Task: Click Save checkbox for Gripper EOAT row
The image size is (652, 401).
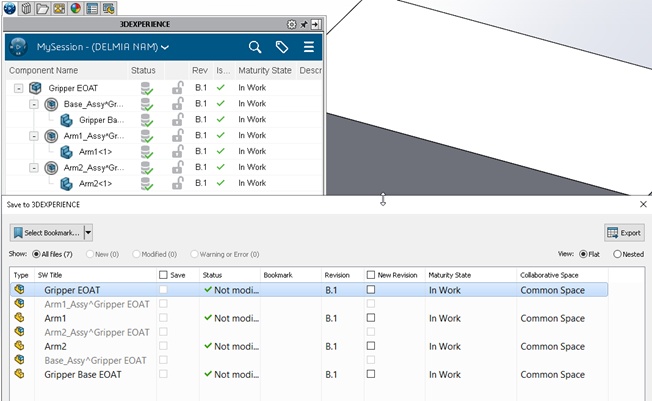Action: (x=163, y=290)
